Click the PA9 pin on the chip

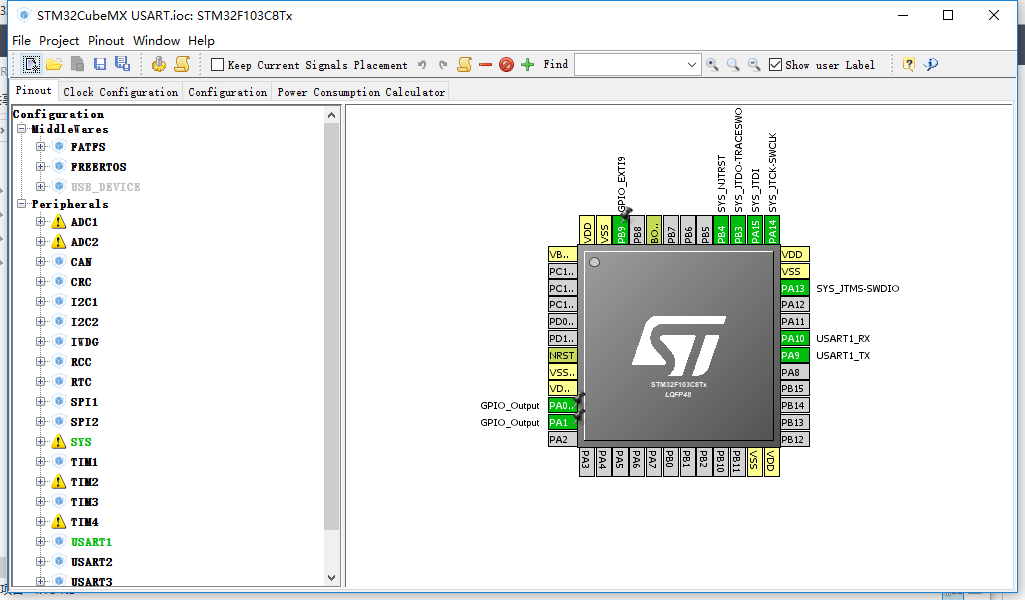pos(794,355)
